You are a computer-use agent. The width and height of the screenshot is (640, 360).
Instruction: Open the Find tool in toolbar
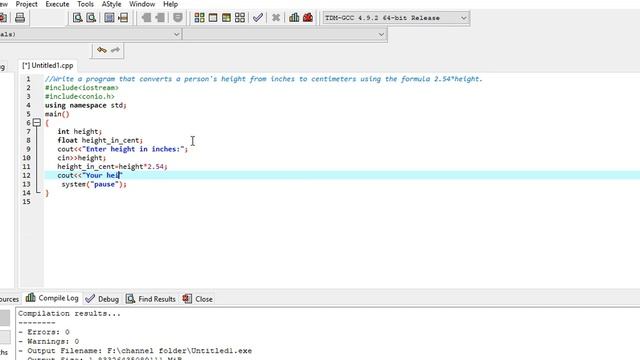(x=77, y=18)
